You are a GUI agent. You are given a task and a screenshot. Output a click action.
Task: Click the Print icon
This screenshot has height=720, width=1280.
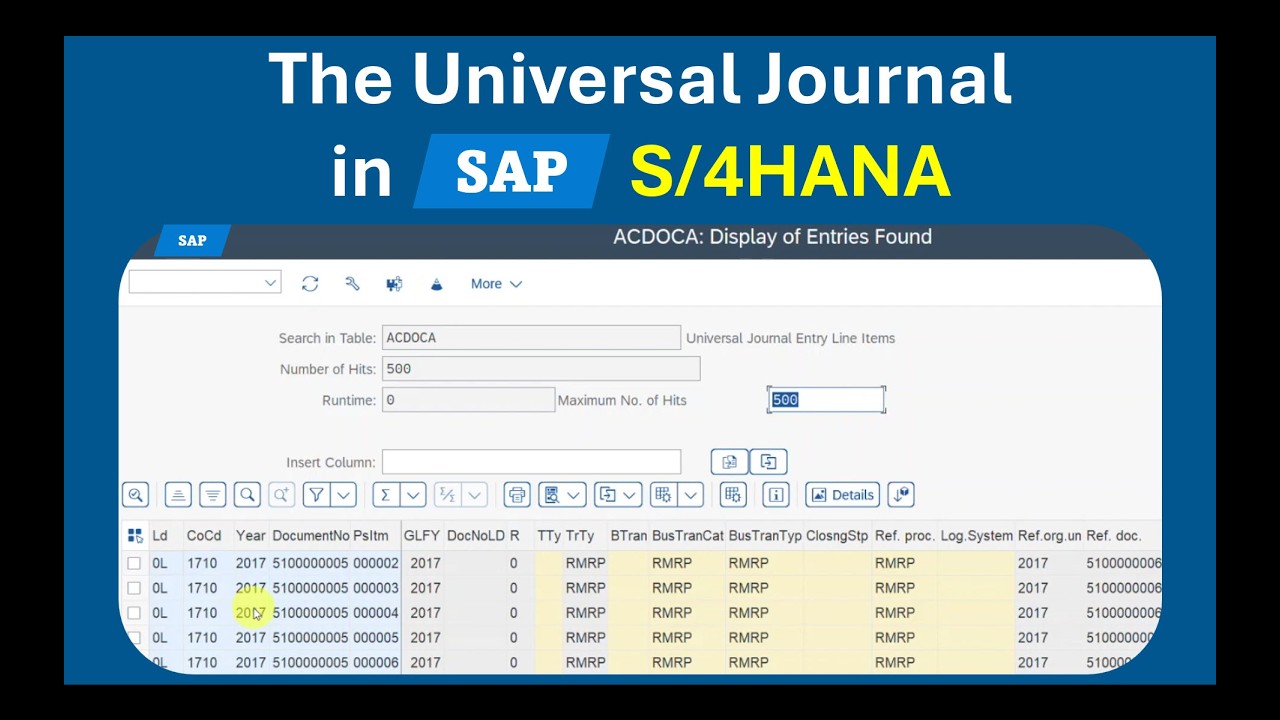pos(516,494)
